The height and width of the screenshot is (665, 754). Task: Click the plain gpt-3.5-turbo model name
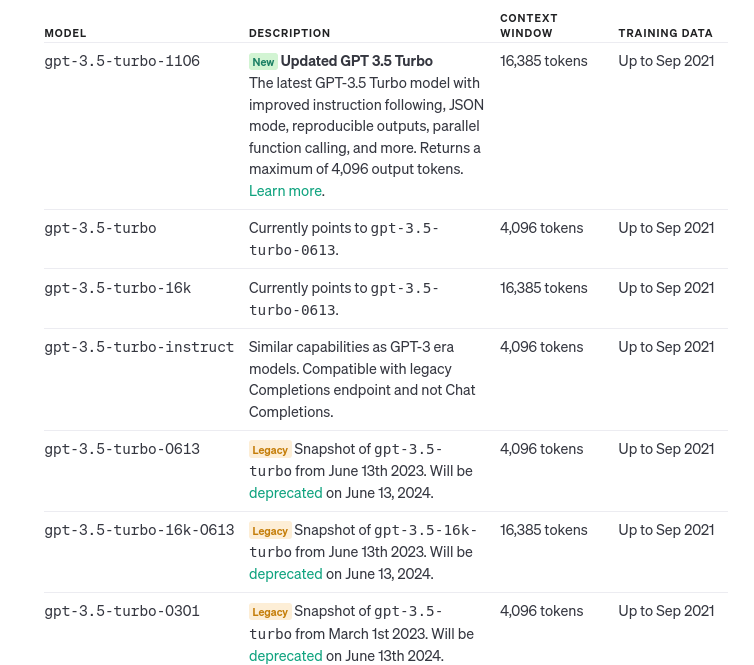click(100, 228)
